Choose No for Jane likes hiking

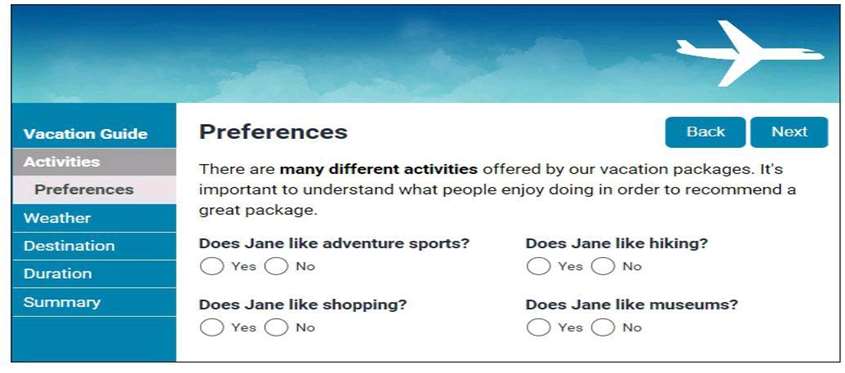pyautogui.click(x=602, y=266)
